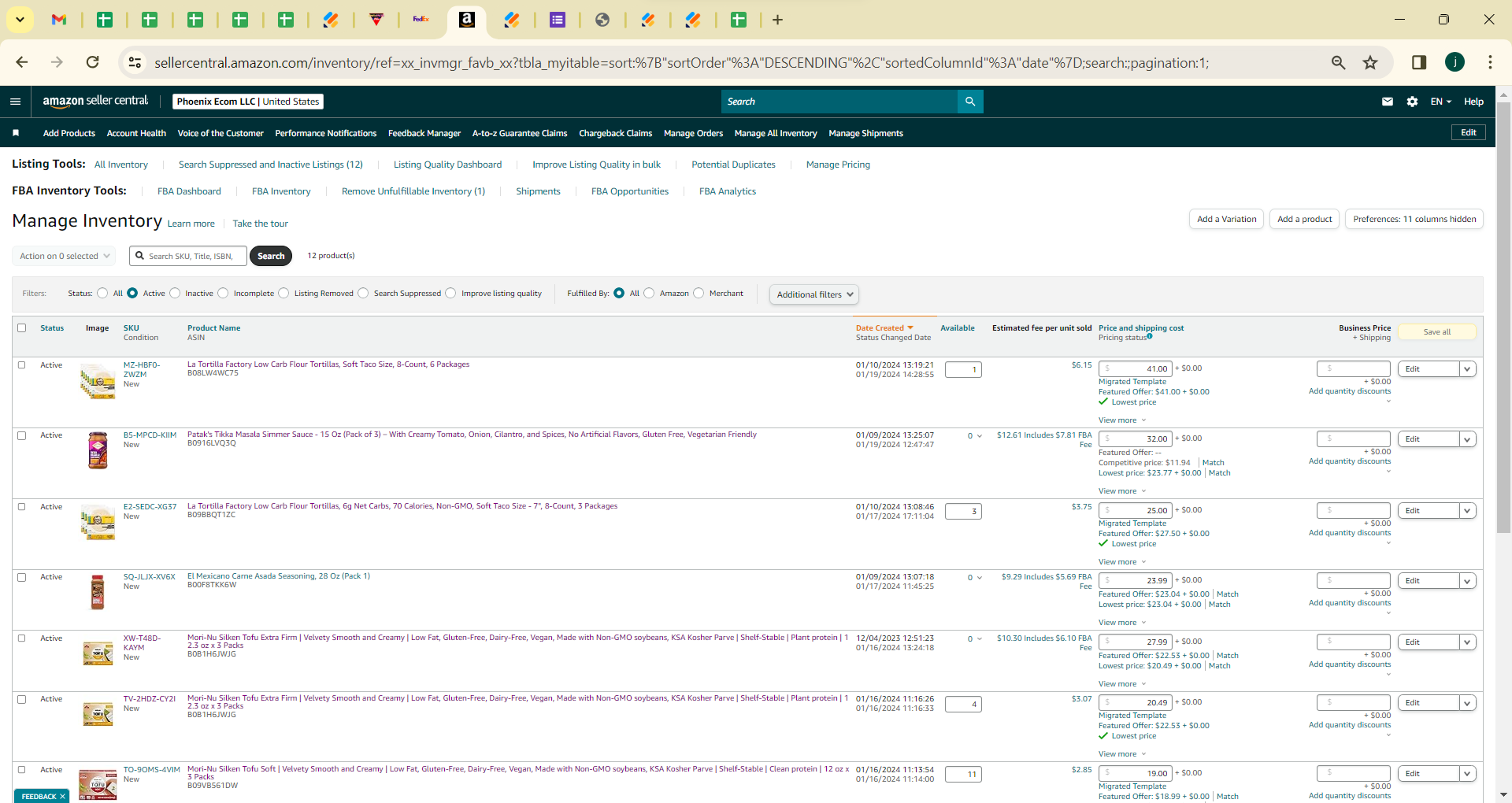The image size is (1512, 803).
Task: Switch to the Gmail browser tab
Action: point(59,20)
